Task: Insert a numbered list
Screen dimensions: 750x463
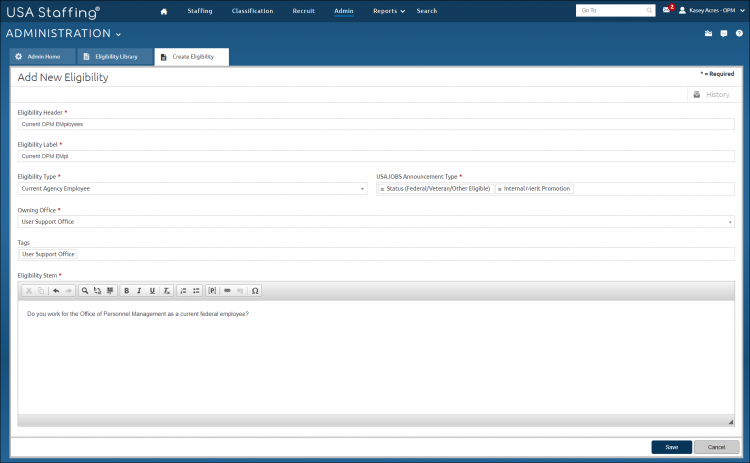Action: coord(183,291)
